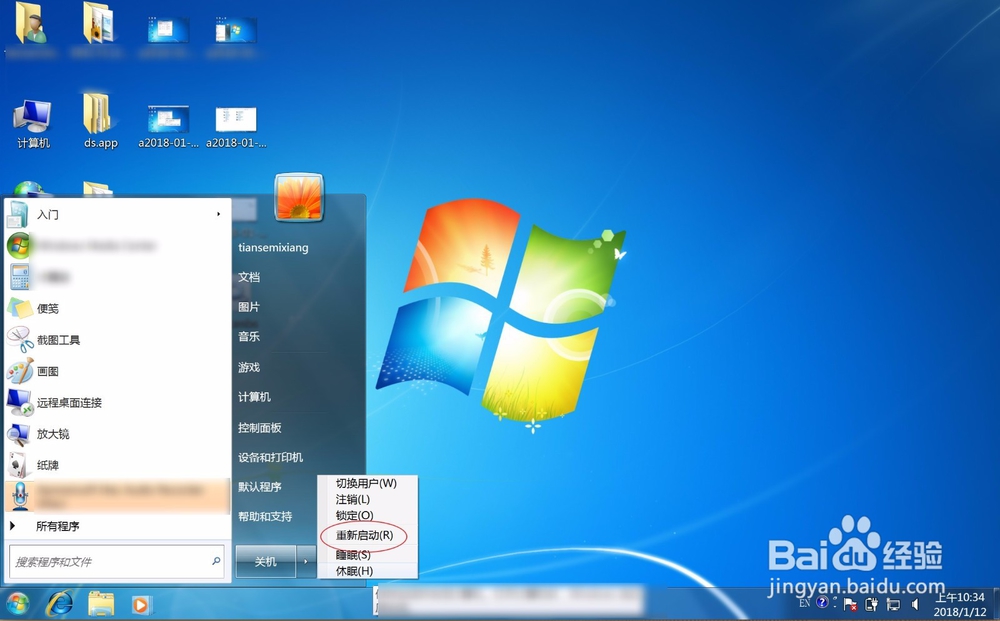Click the Windows Start orb

point(17,603)
